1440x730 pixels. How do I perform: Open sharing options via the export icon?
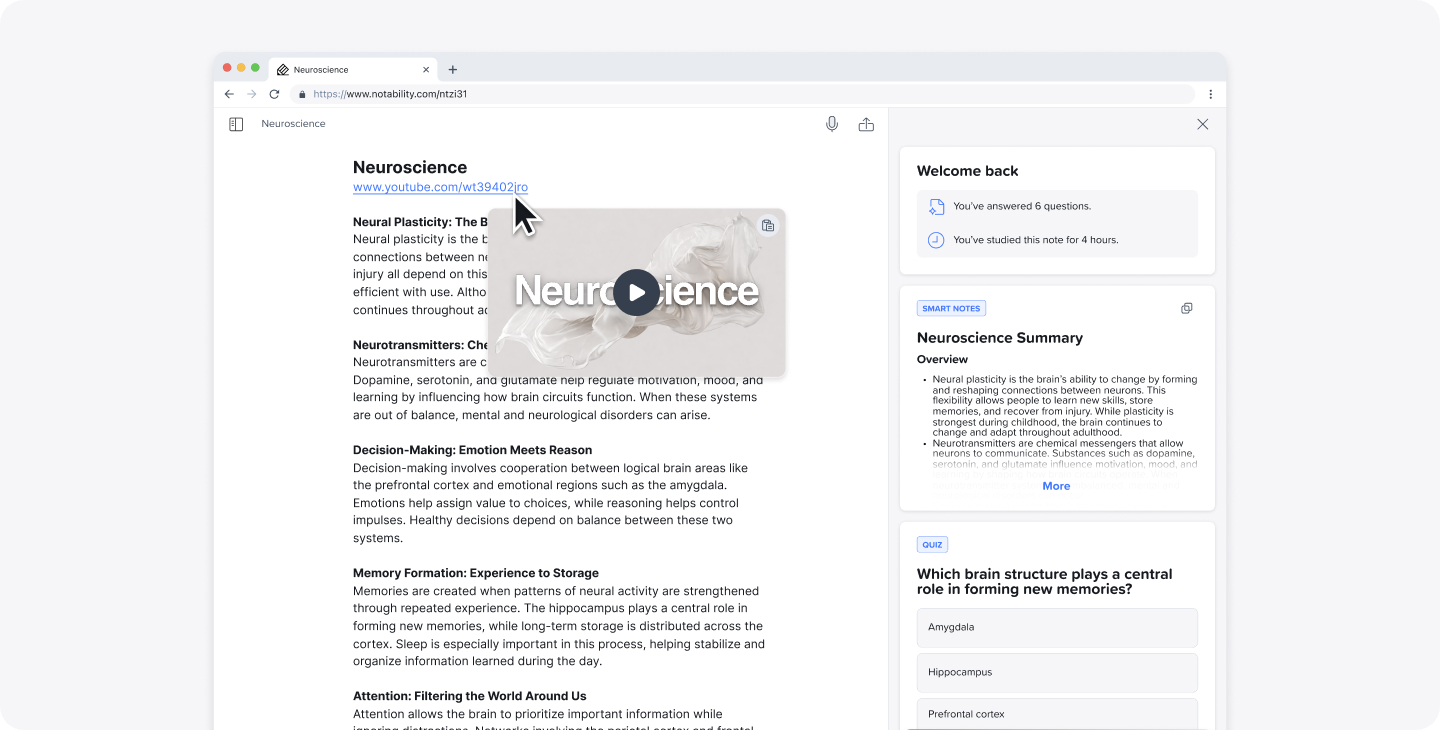[x=866, y=123]
